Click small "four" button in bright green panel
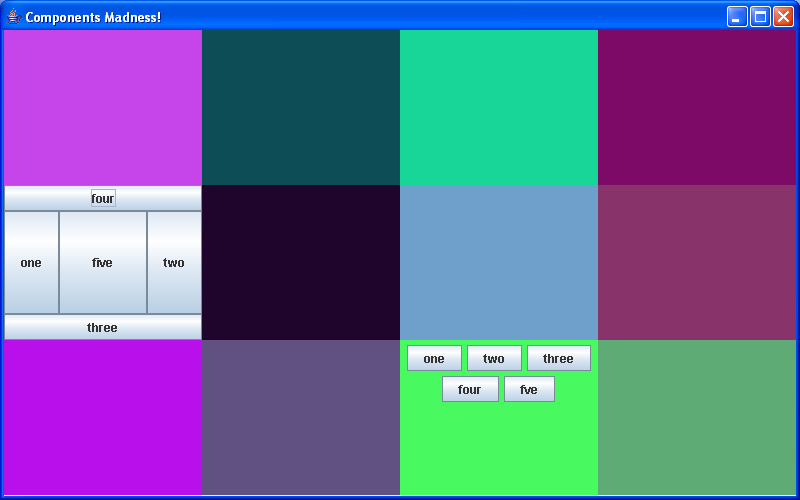The width and height of the screenshot is (800, 500). coord(470,389)
